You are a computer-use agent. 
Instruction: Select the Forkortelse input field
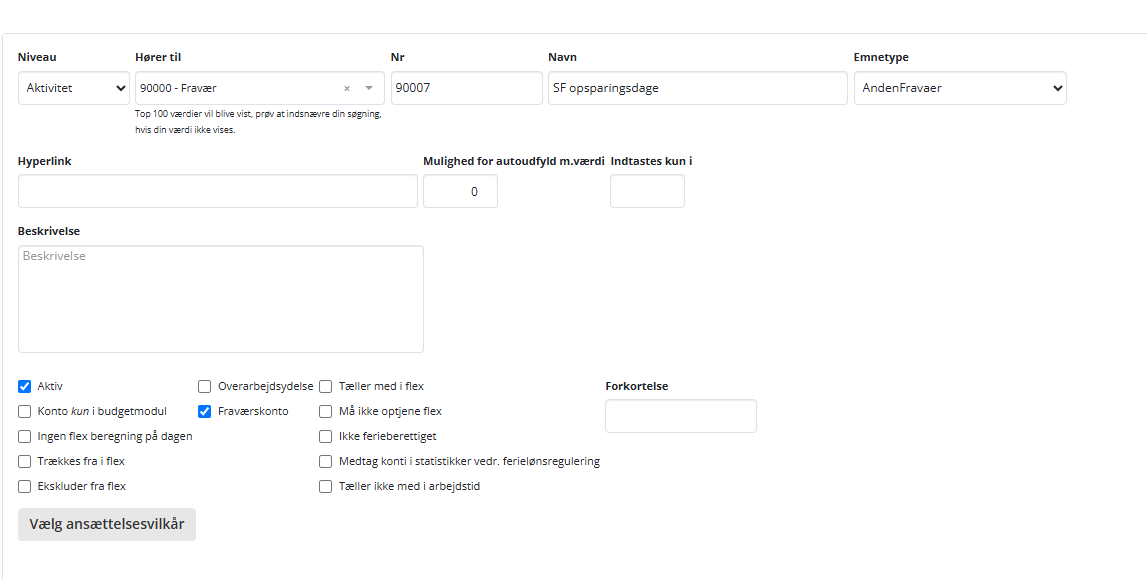point(680,416)
